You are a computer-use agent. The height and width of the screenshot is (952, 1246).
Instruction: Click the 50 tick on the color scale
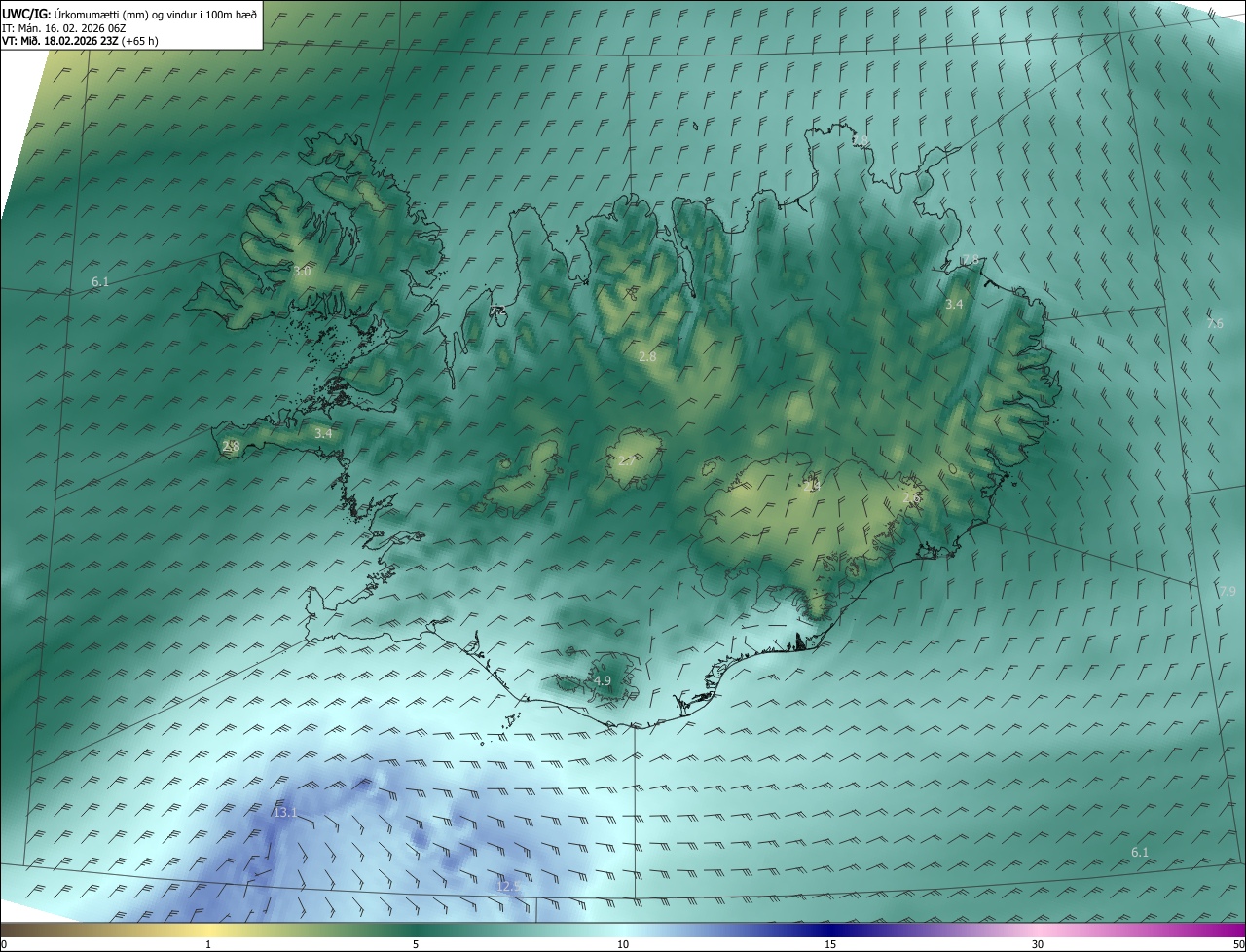tap(1238, 944)
